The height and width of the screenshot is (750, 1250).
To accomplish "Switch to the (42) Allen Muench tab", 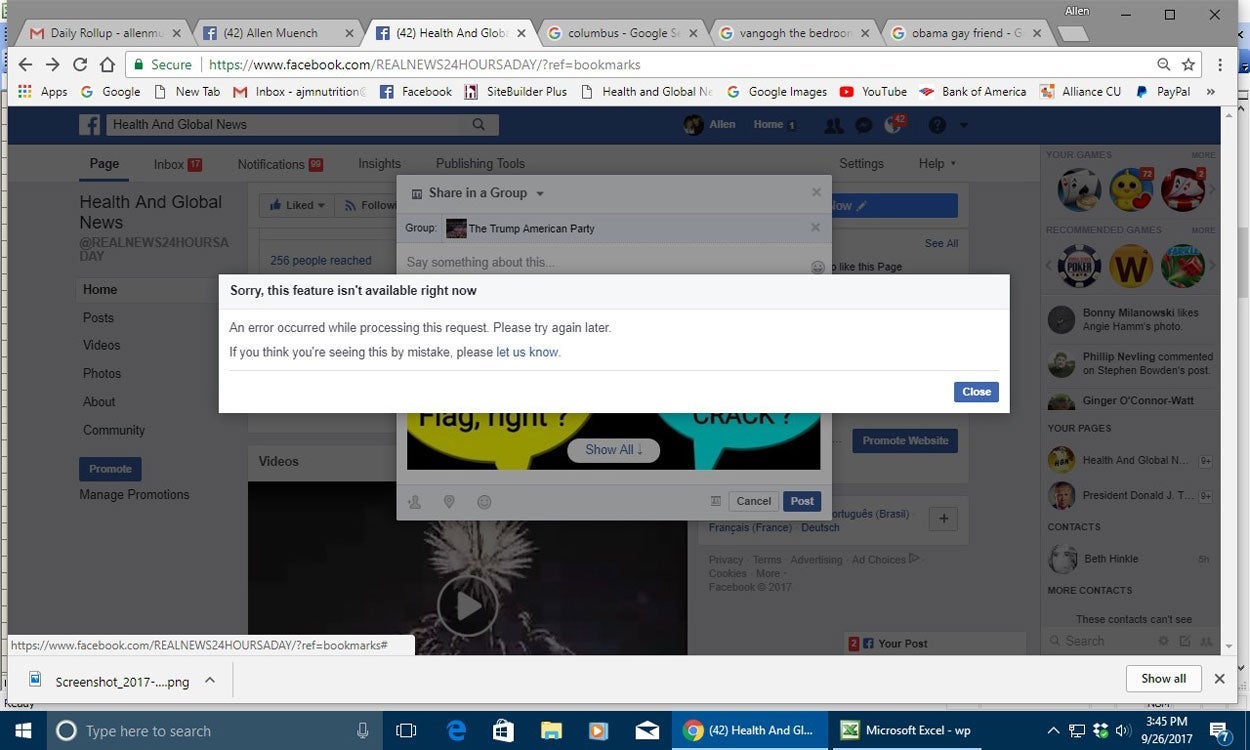I will pyautogui.click(x=277, y=33).
